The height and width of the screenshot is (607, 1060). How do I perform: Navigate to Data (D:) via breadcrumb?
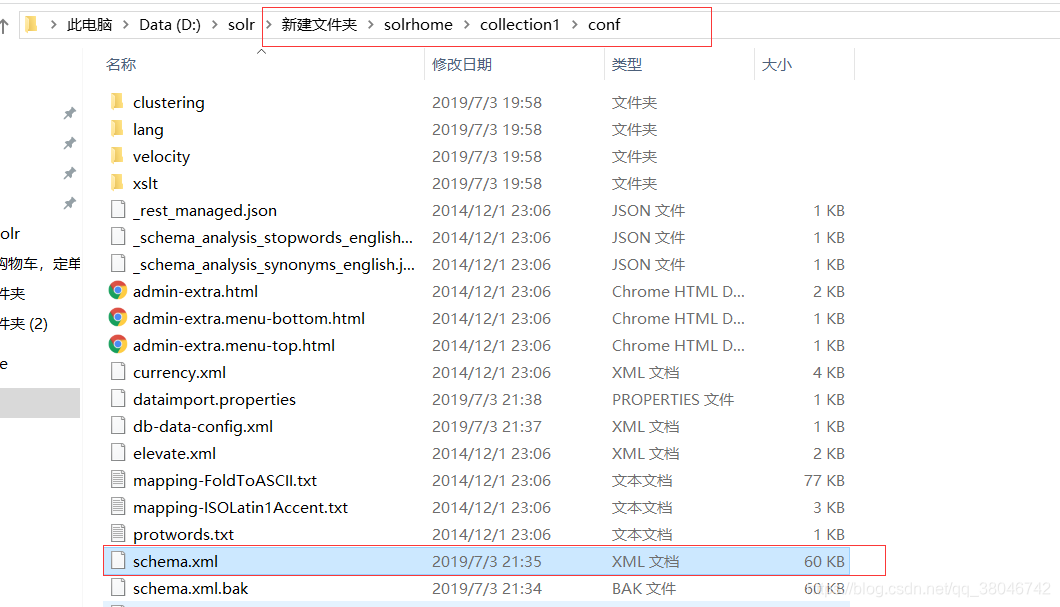coord(169,24)
